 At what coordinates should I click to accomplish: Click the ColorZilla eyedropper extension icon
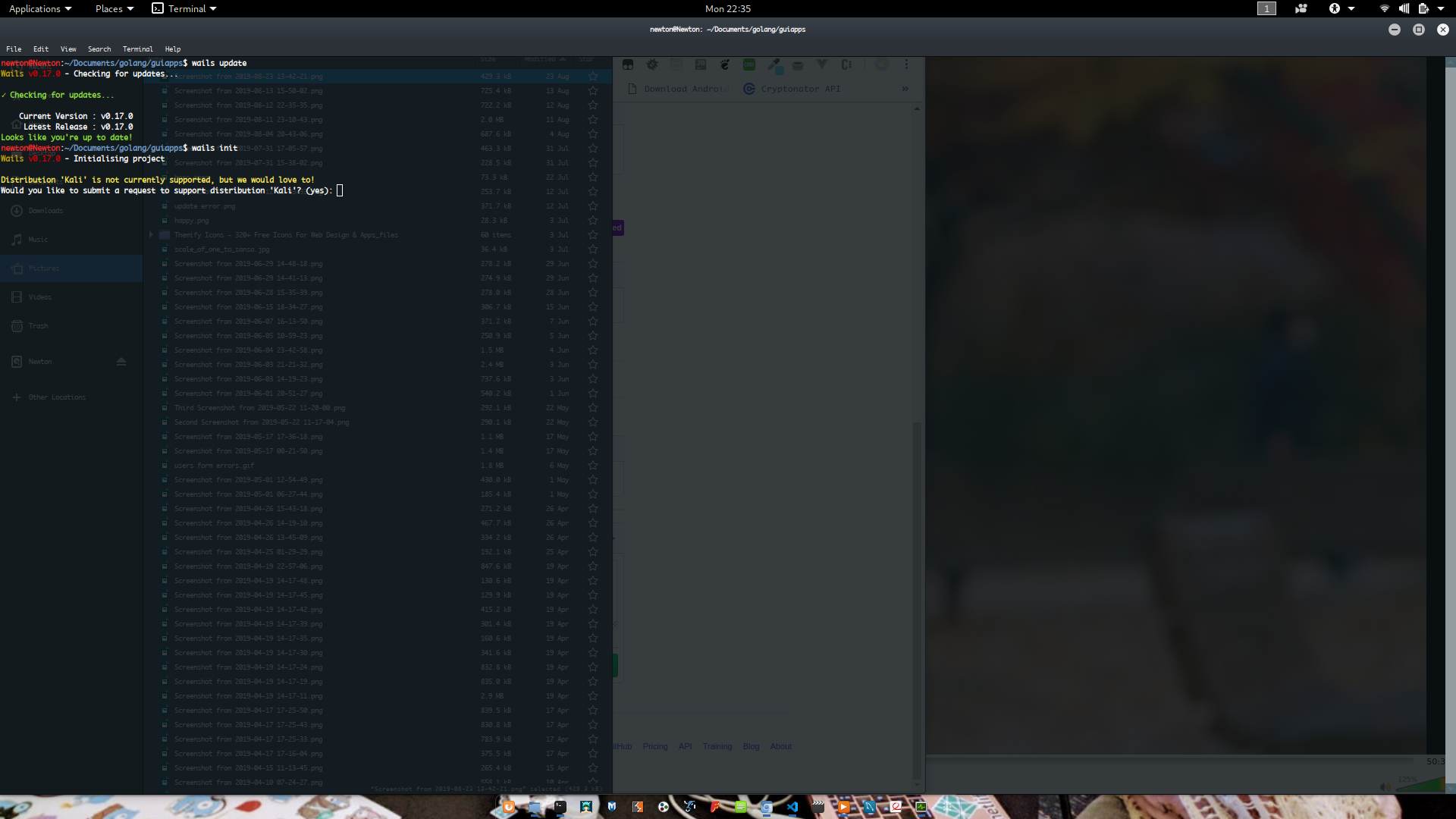[x=775, y=66]
